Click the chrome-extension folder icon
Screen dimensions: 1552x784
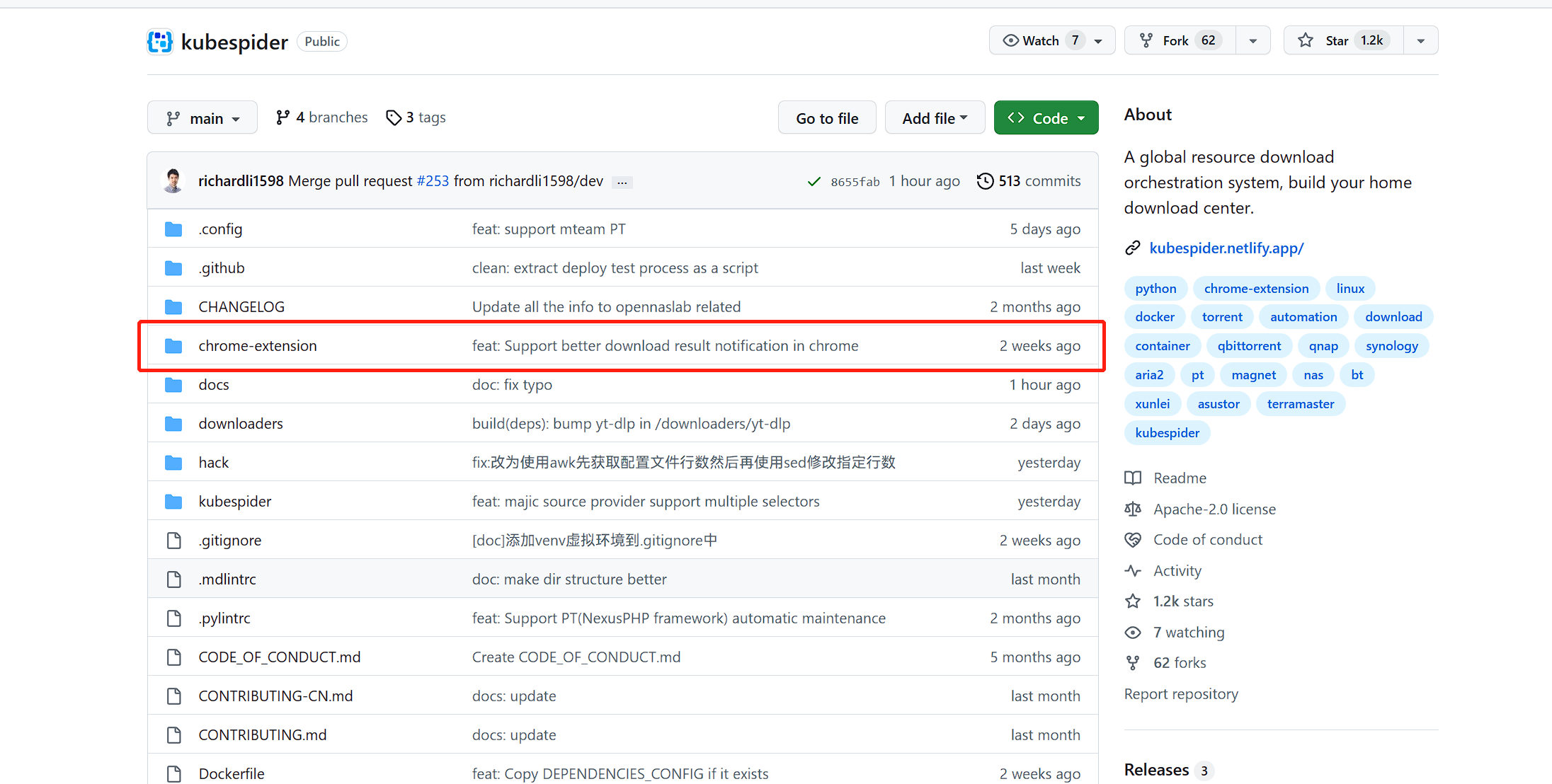pos(173,346)
